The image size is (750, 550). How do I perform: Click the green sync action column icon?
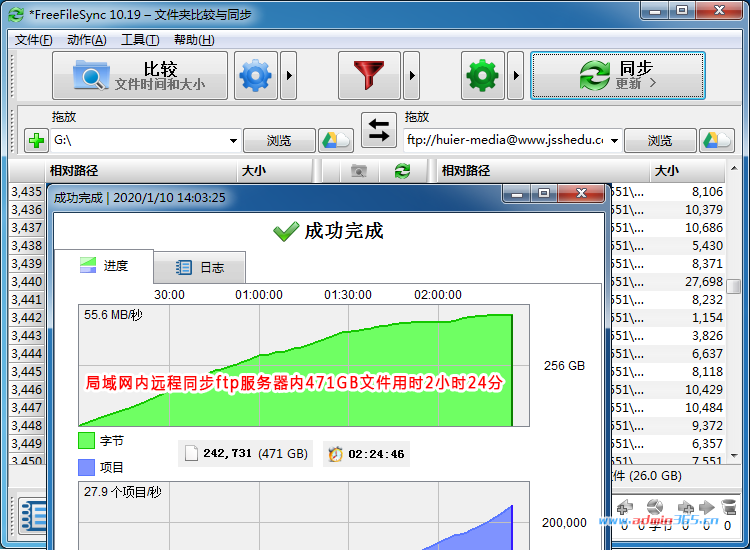click(x=402, y=171)
